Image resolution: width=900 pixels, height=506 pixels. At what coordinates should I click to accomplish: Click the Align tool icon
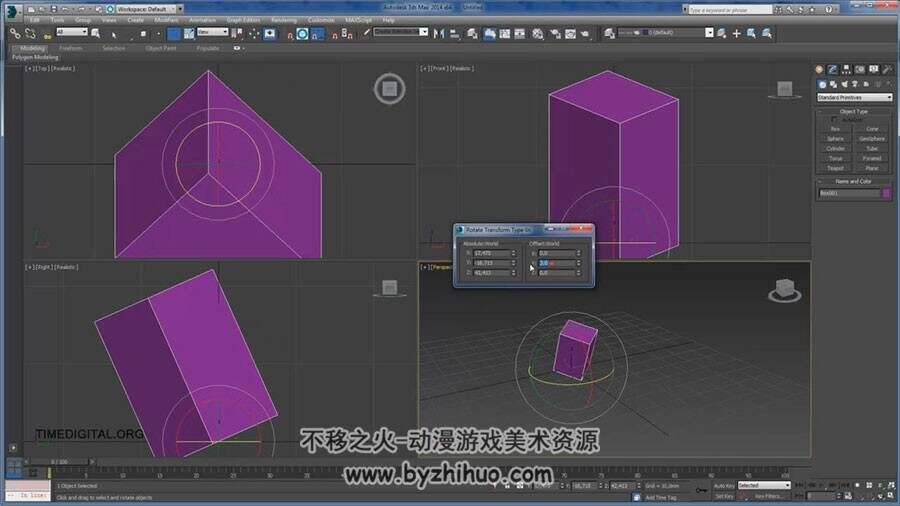455,34
